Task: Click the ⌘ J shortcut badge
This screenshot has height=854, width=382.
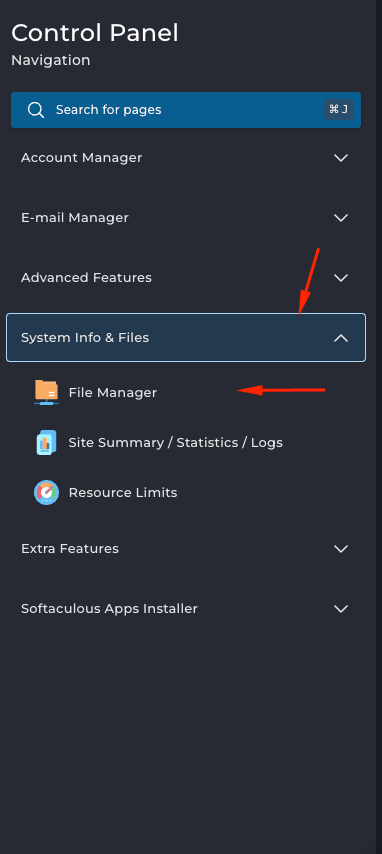Action: [x=338, y=109]
